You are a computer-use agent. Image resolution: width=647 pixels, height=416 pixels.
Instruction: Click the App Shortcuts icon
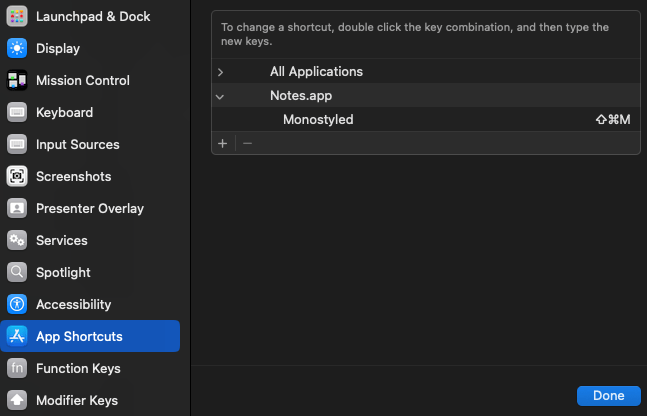pyautogui.click(x=17, y=336)
